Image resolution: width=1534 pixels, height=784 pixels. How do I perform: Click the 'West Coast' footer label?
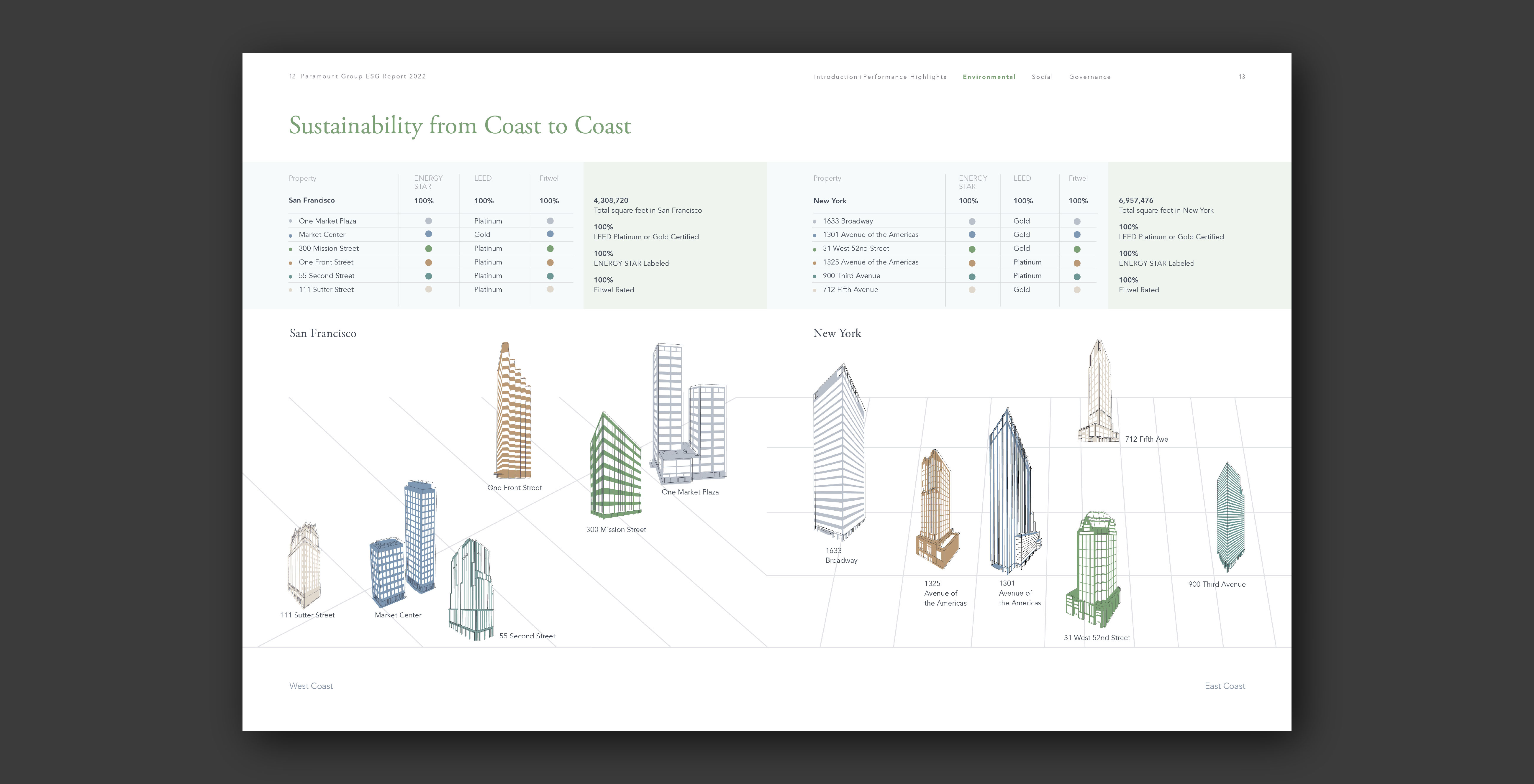pos(311,686)
